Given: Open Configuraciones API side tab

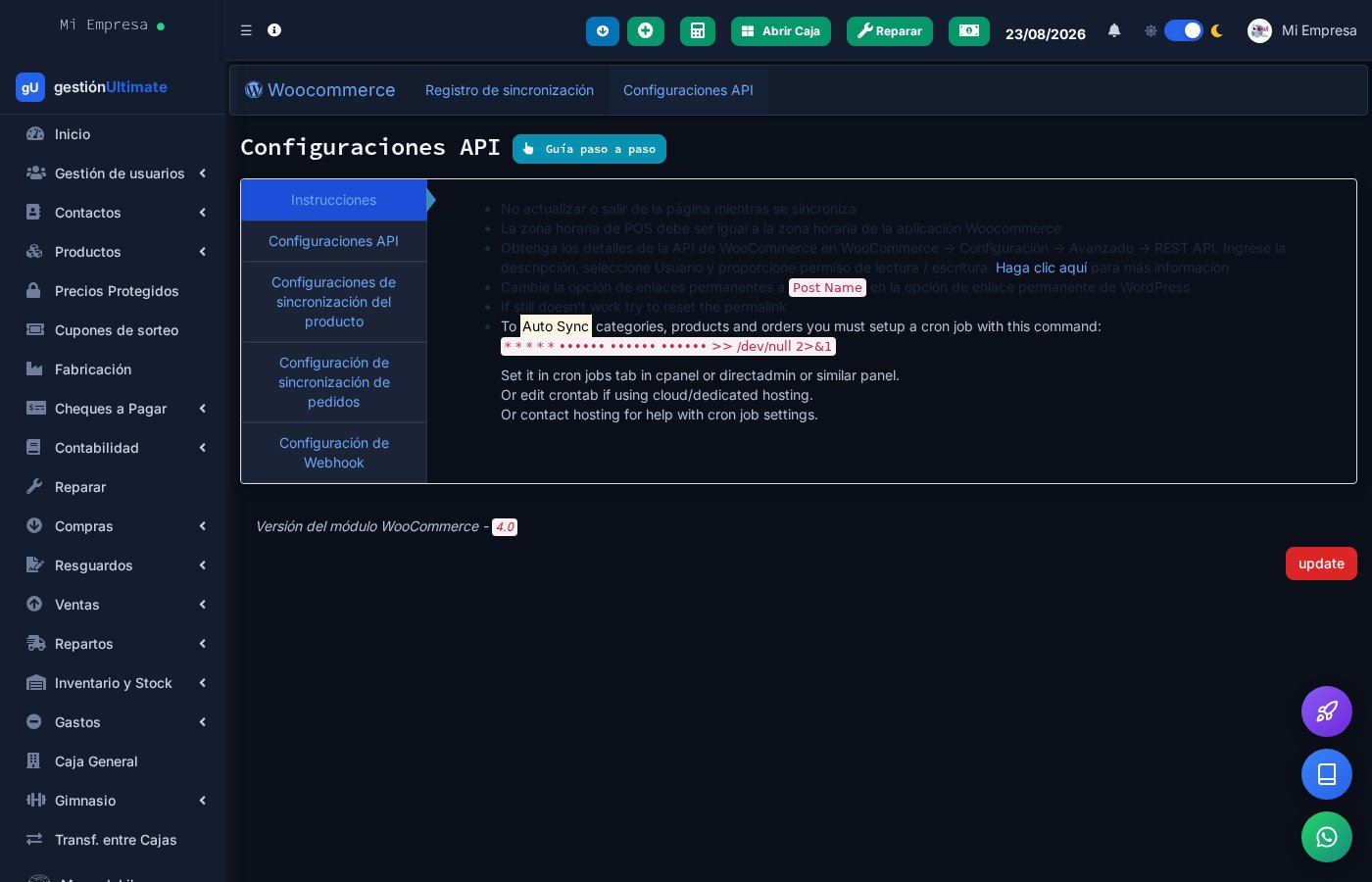Looking at the screenshot, I should (x=333, y=241).
